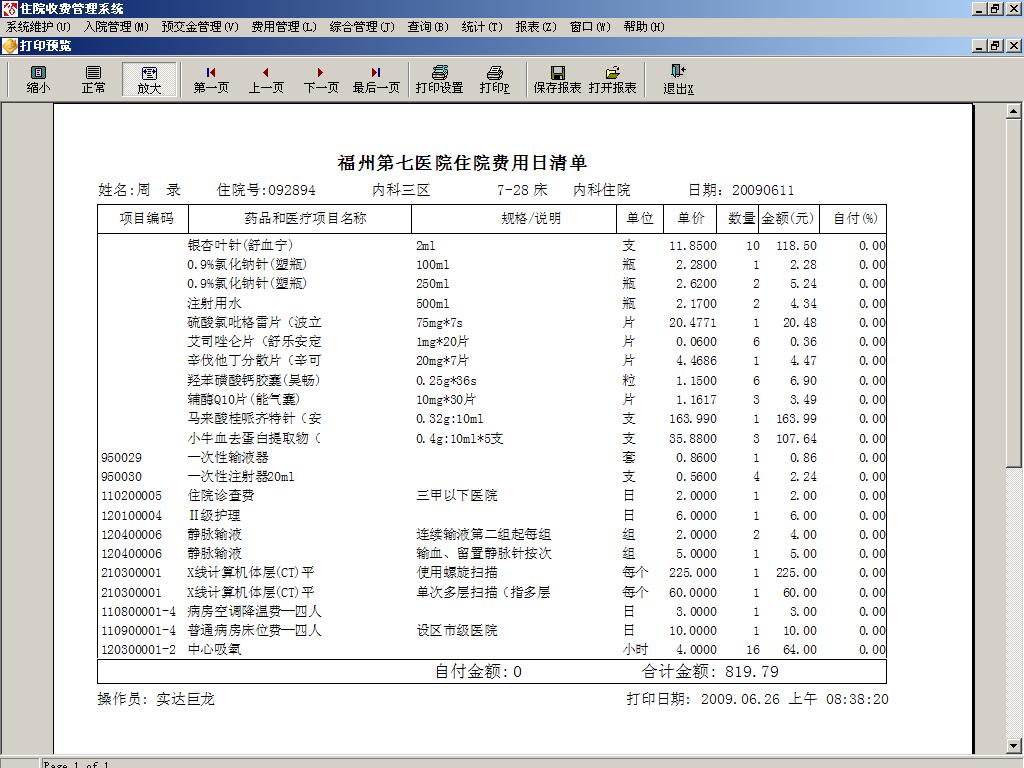The height and width of the screenshot is (768, 1024).
Task: Exit preview with 退出X
Action: (678, 80)
